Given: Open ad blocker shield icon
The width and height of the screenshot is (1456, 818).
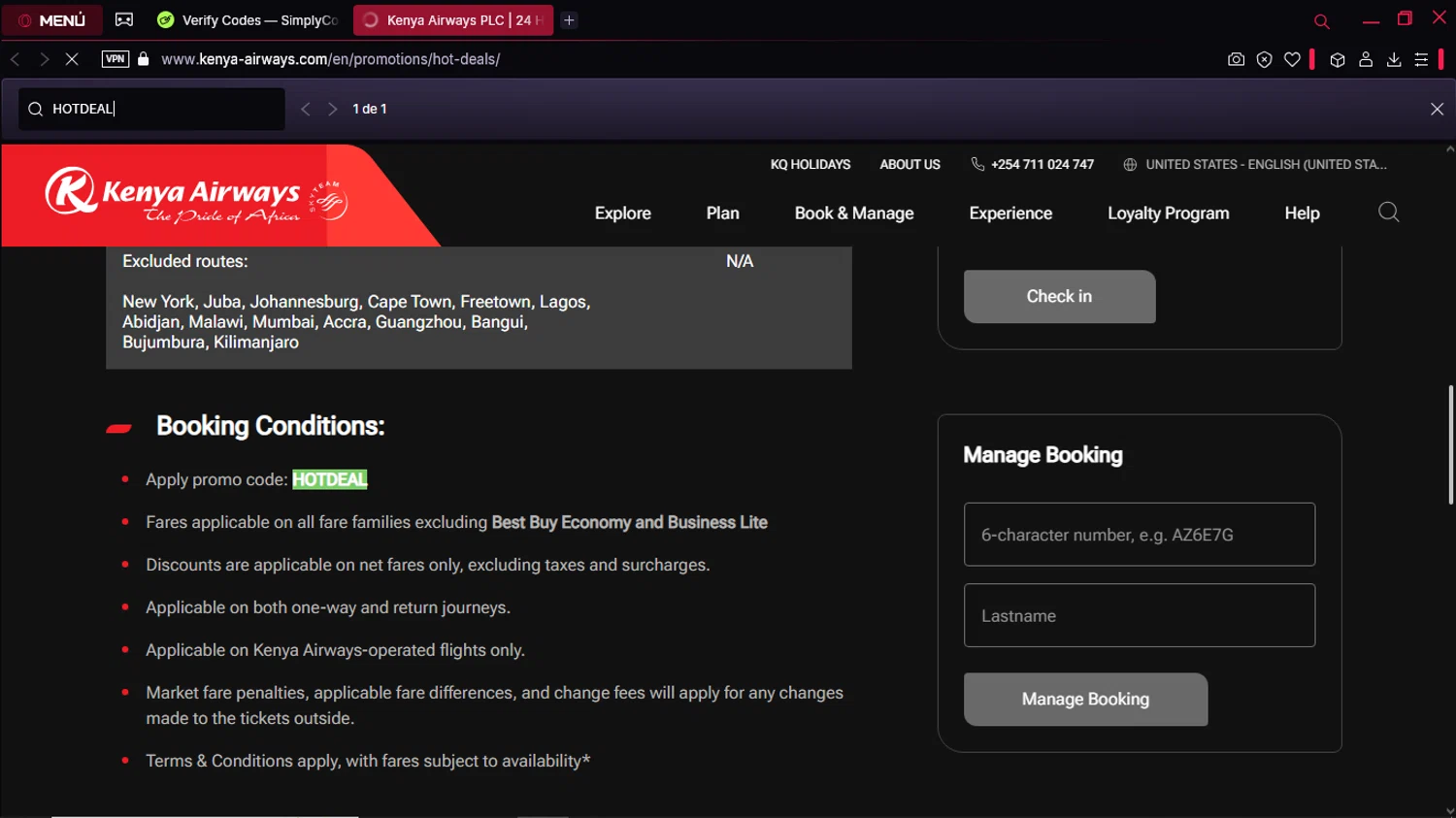Looking at the screenshot, I should coord(1264,59).
